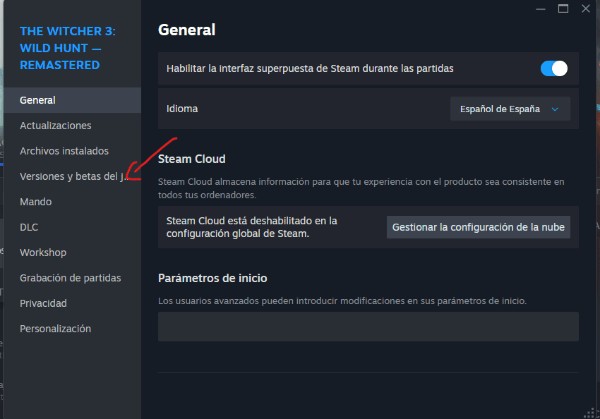The width and height of the screenshot is (600, 419).
Task: Click the Witcher 3 game title
Action: 67,48
